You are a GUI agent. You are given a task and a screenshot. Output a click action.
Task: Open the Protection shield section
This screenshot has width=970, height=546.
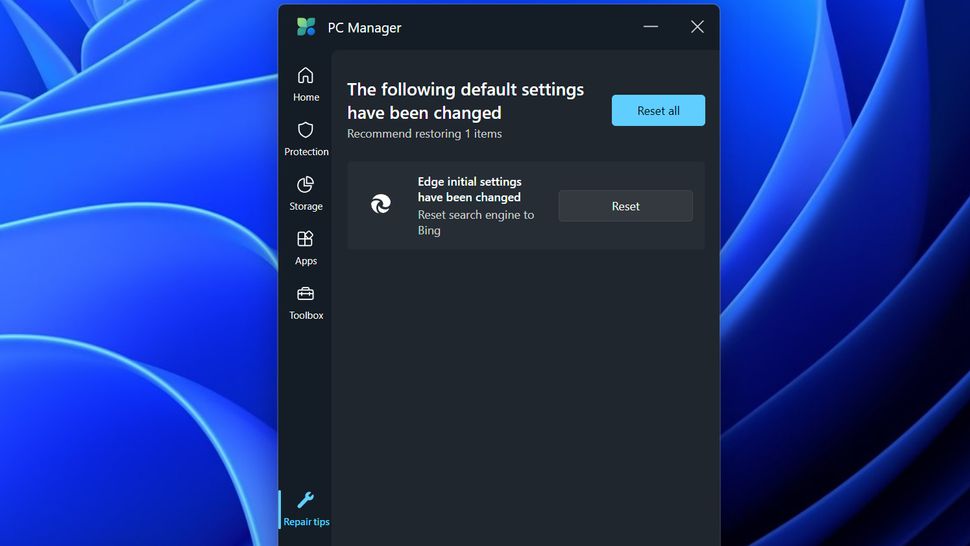coord(306,139)
